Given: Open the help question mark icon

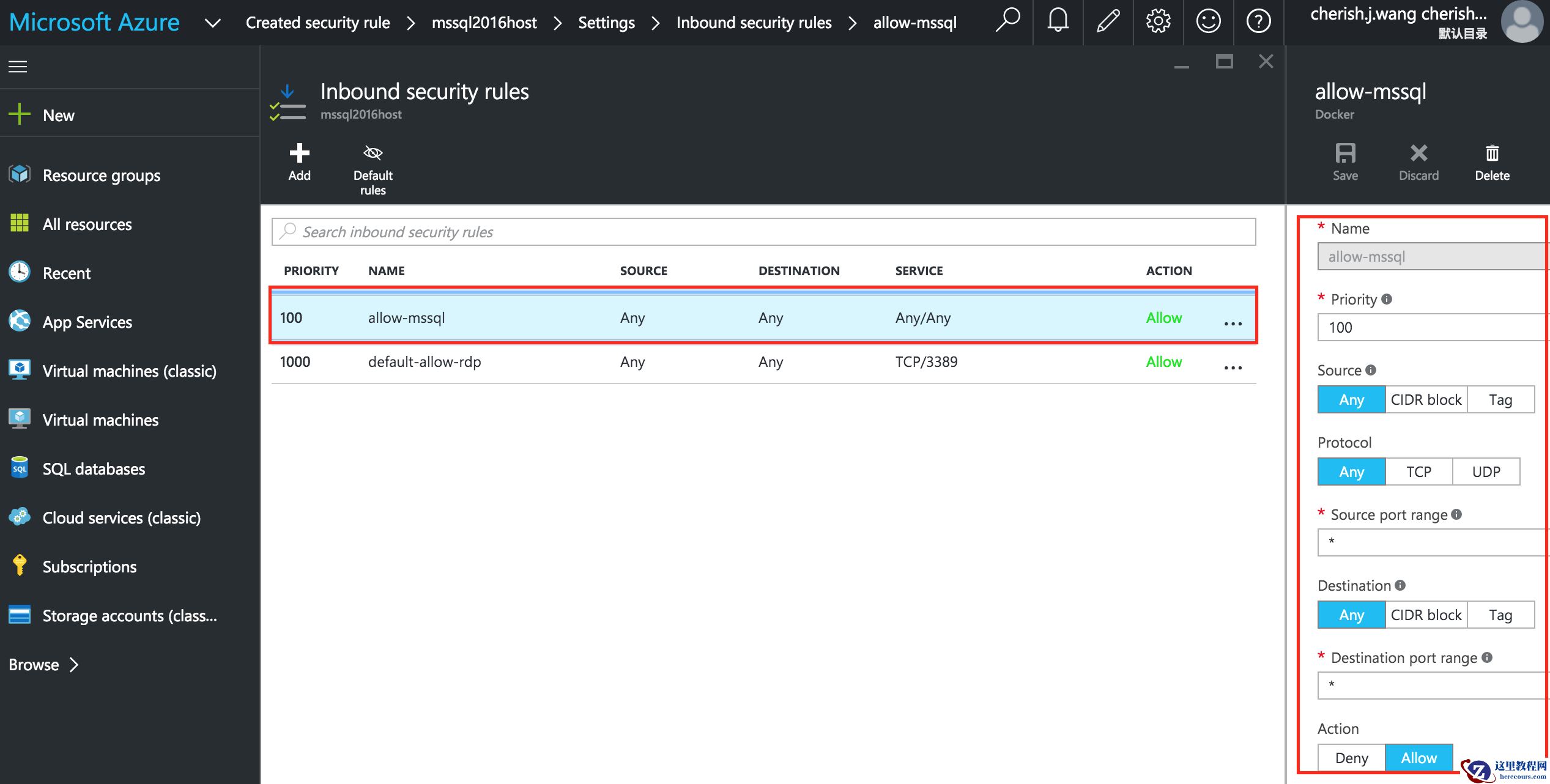Looking at the screenshot, I should pos(1258,22).
